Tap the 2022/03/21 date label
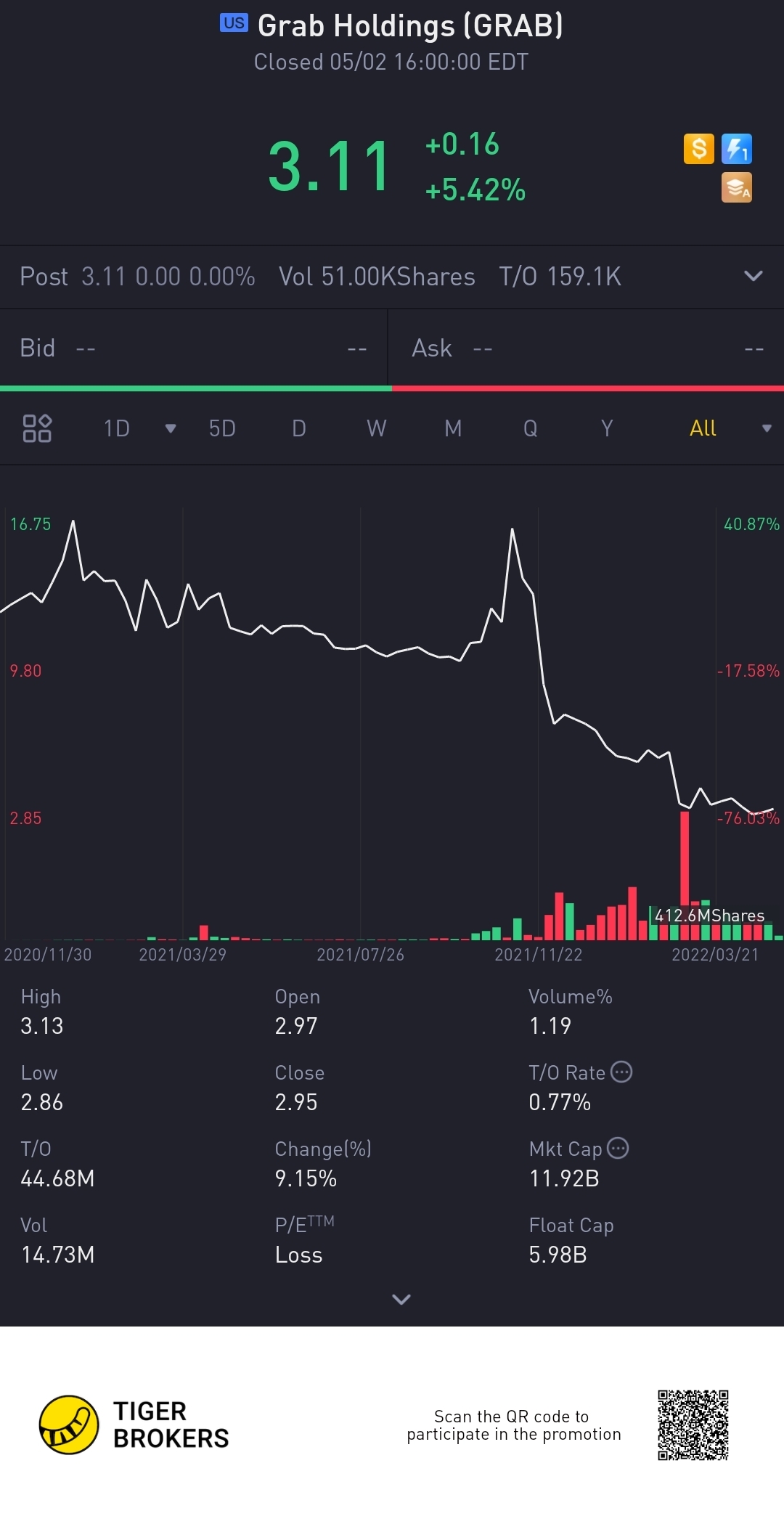 [x=715, y=955]
